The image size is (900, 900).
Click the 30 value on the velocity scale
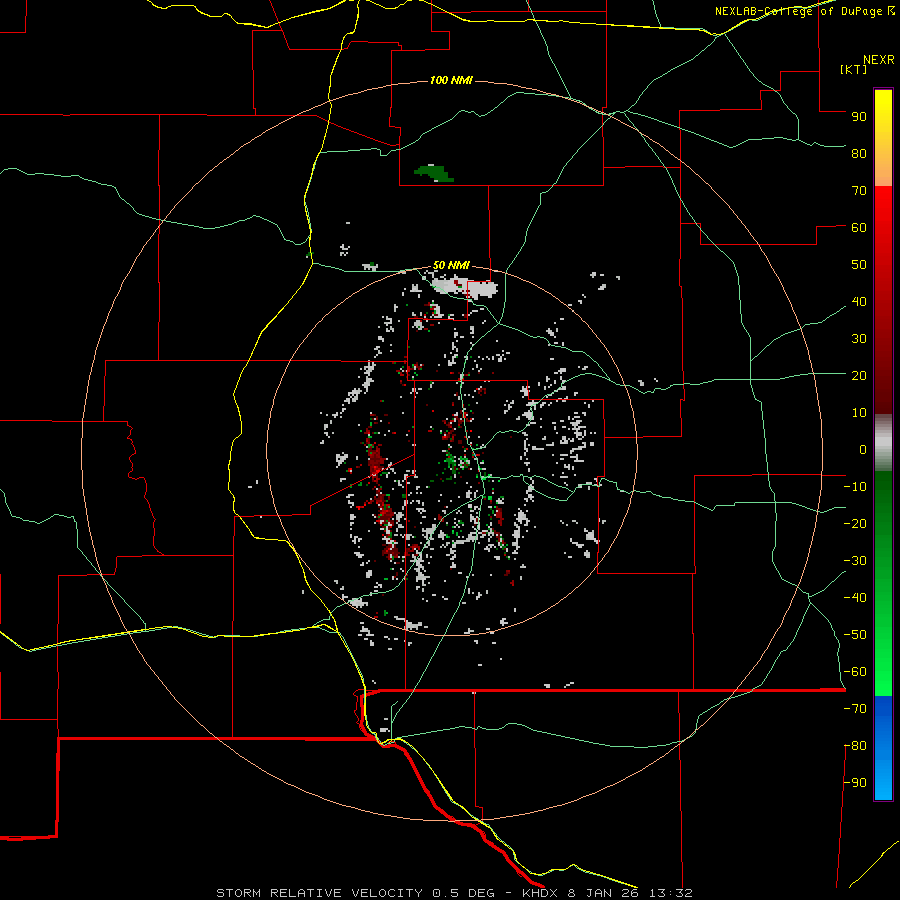[x=859, y=339]
